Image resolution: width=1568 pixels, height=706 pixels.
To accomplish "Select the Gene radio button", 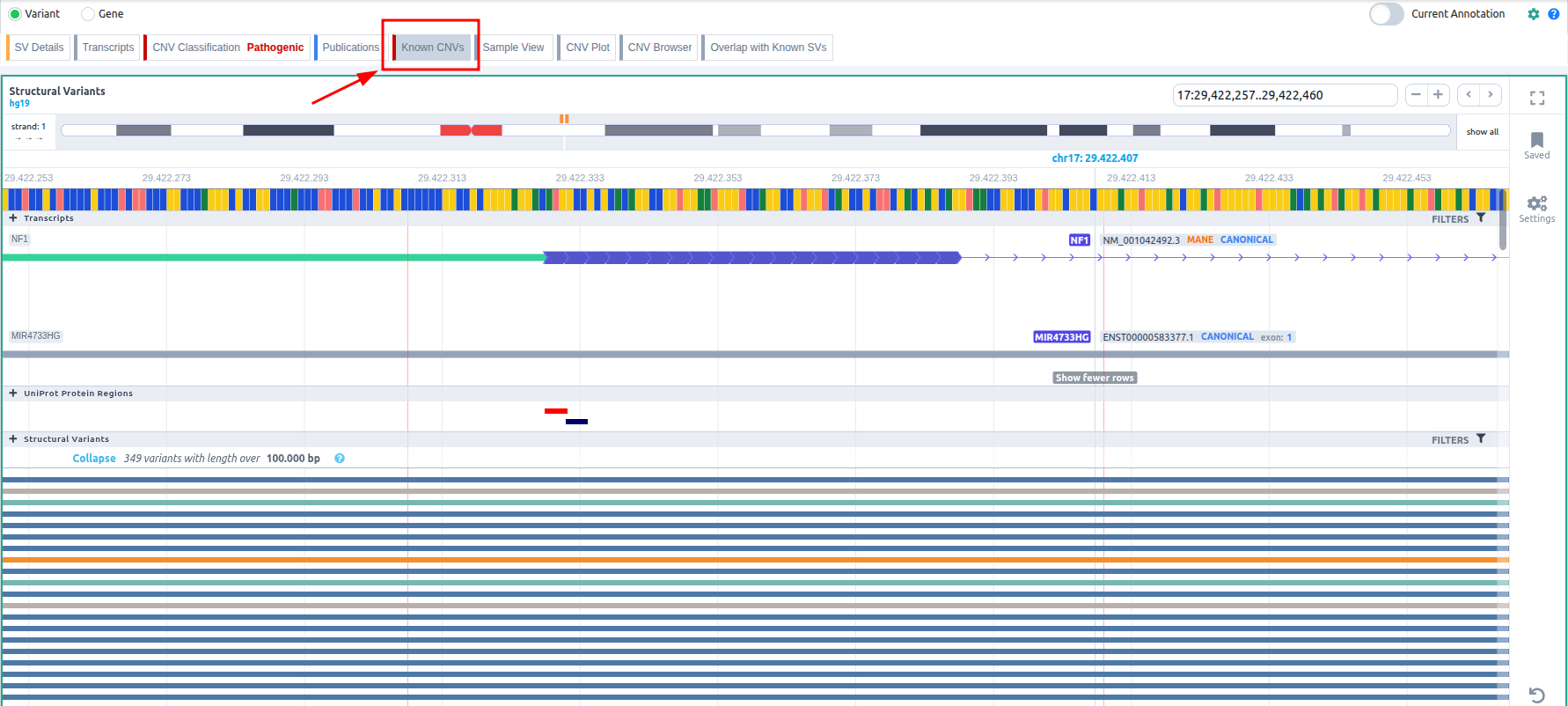I will coord(88,14).
